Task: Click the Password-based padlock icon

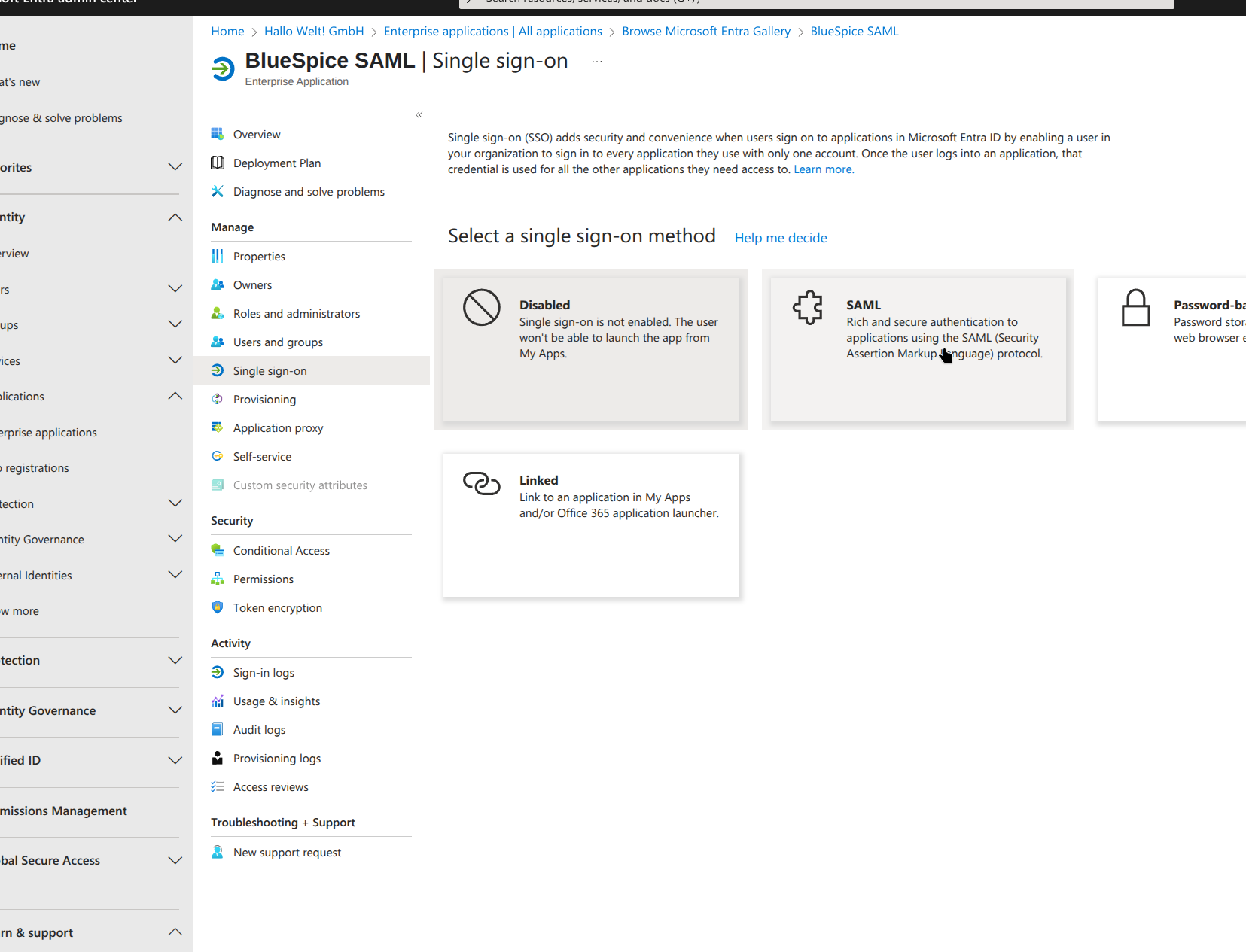Action: tap(1135, 307)
